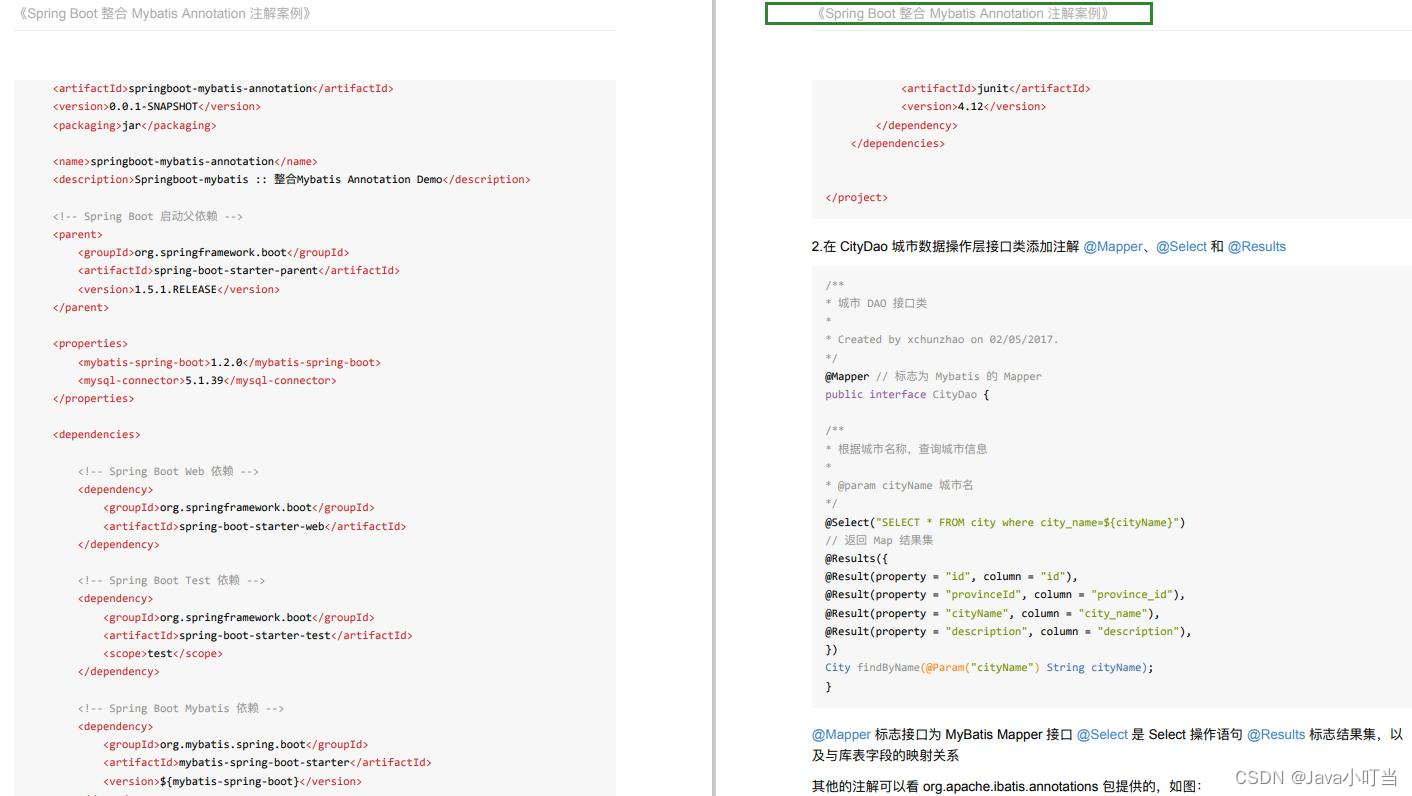Select the @Result line for "cityName"

pos(993,613)
